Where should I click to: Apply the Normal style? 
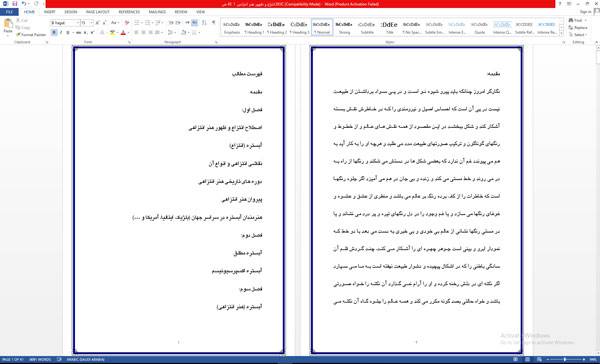click(x=322, y=28)
